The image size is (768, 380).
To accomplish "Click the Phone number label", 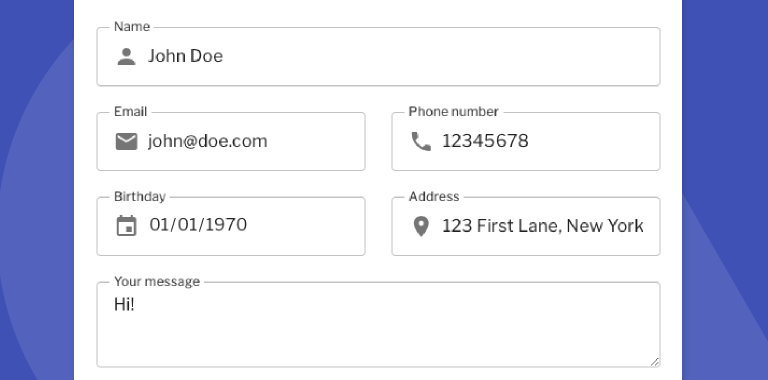I will point(454,112).
